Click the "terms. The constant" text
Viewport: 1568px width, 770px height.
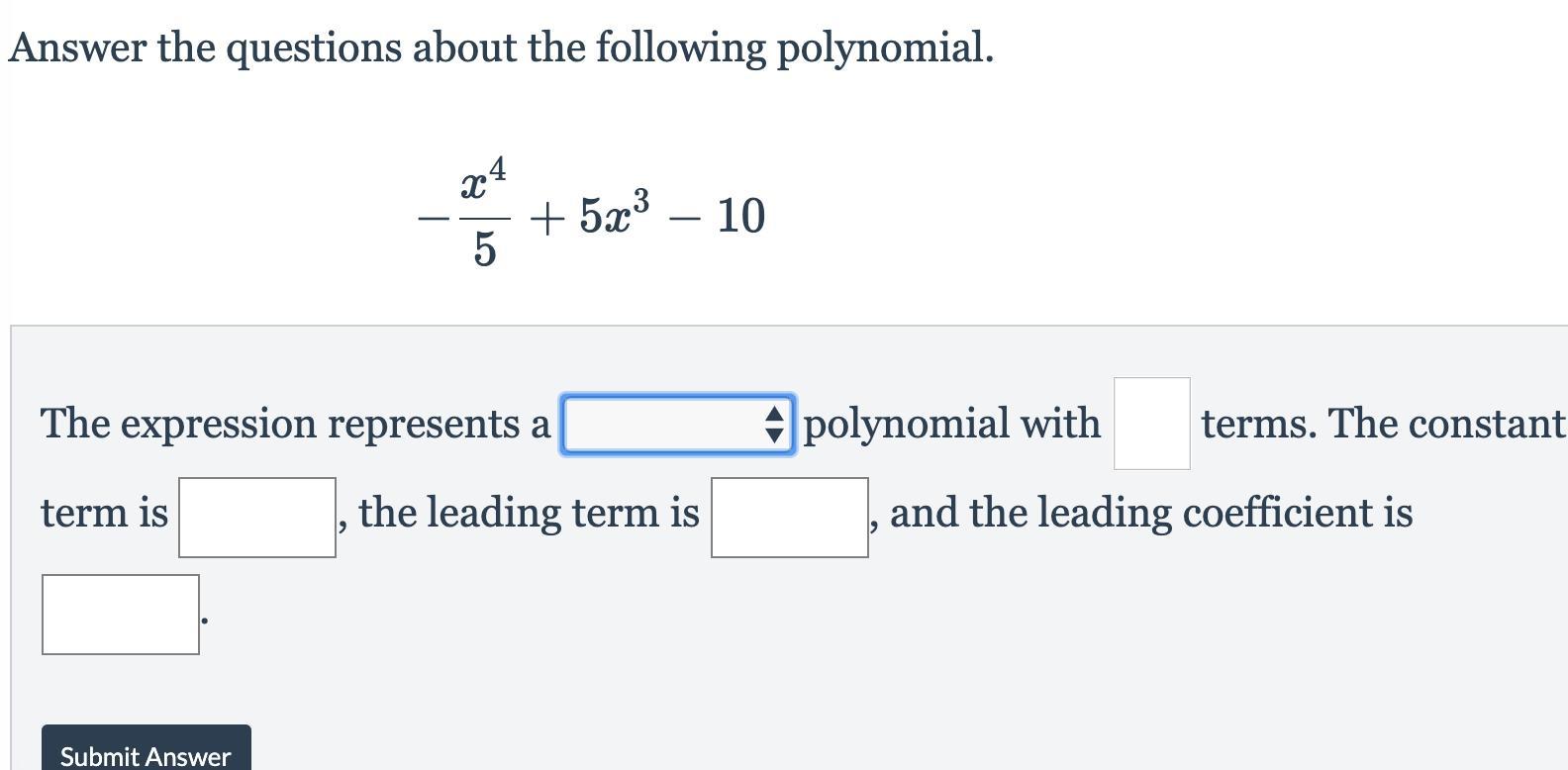1382,424
